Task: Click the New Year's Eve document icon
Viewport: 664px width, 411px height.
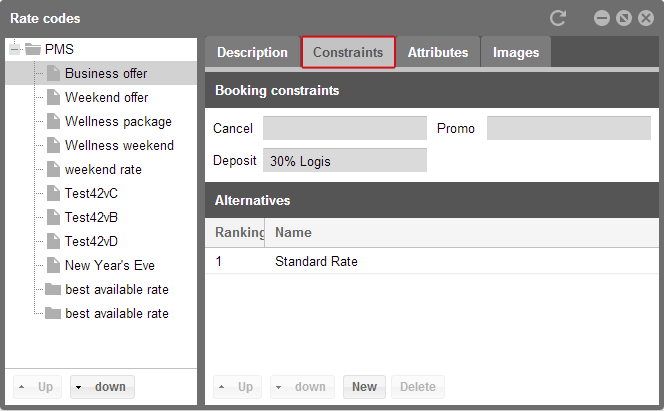Action: coord(53,265)
